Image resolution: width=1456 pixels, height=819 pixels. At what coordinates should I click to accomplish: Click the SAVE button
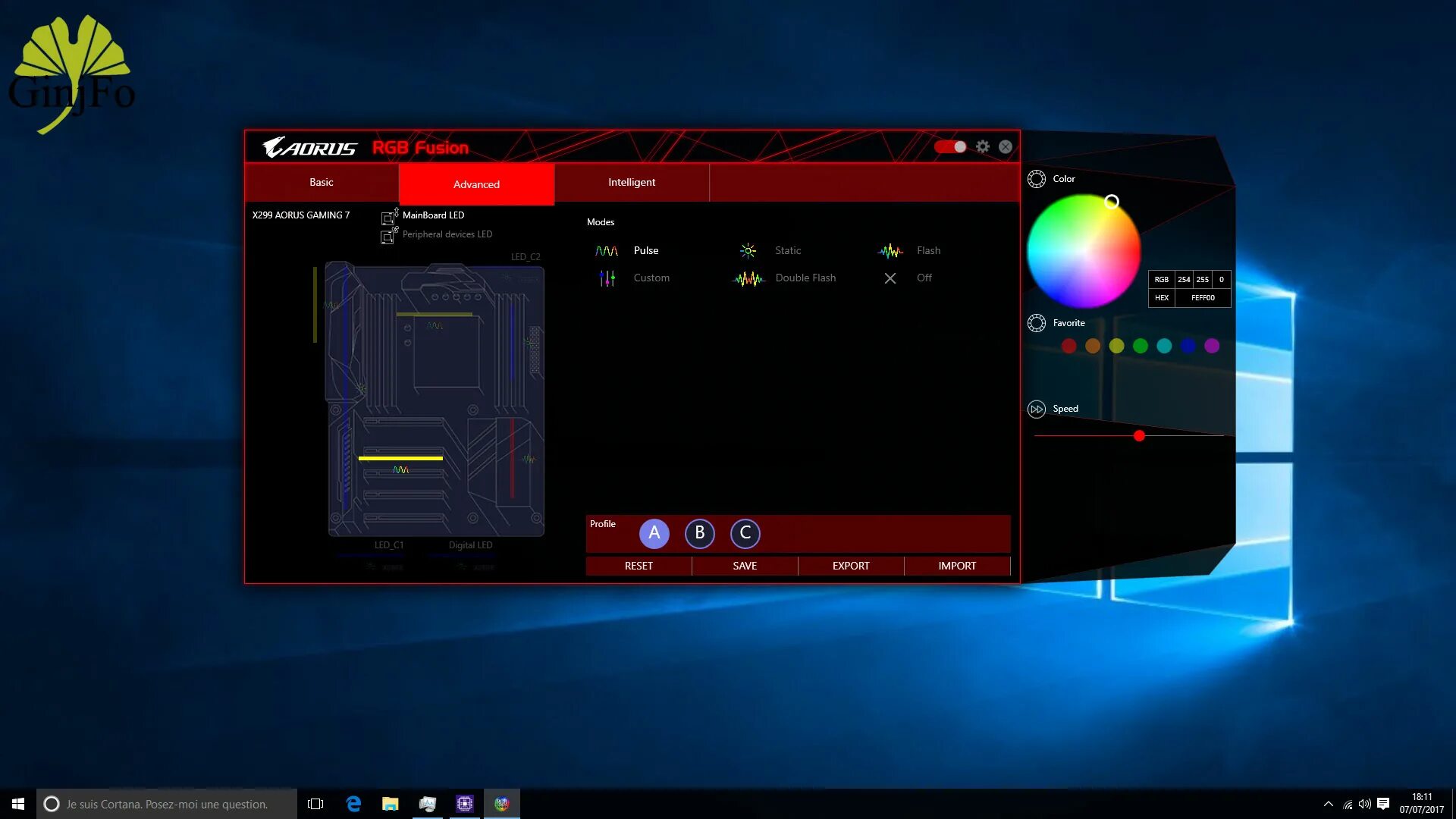pyautogui.click(x=745, y=566)
